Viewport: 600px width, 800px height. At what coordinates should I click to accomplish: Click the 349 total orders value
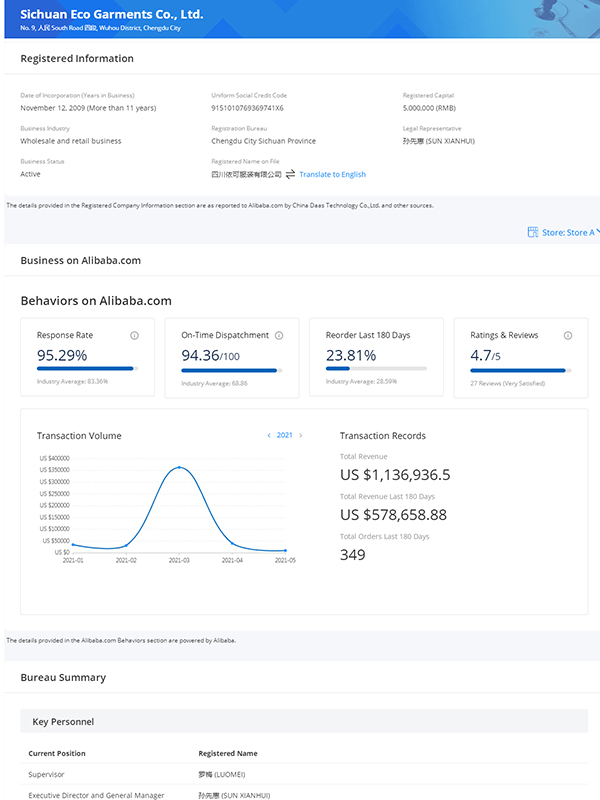coord(353,555)
